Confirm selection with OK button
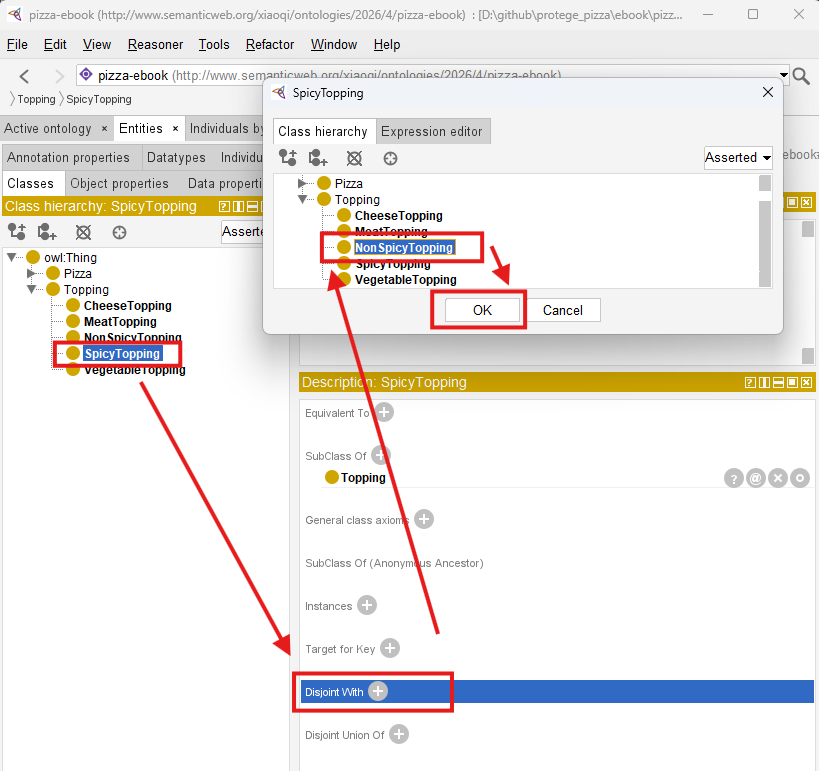This screenshot has height=771, width=819. click(482, 310)
